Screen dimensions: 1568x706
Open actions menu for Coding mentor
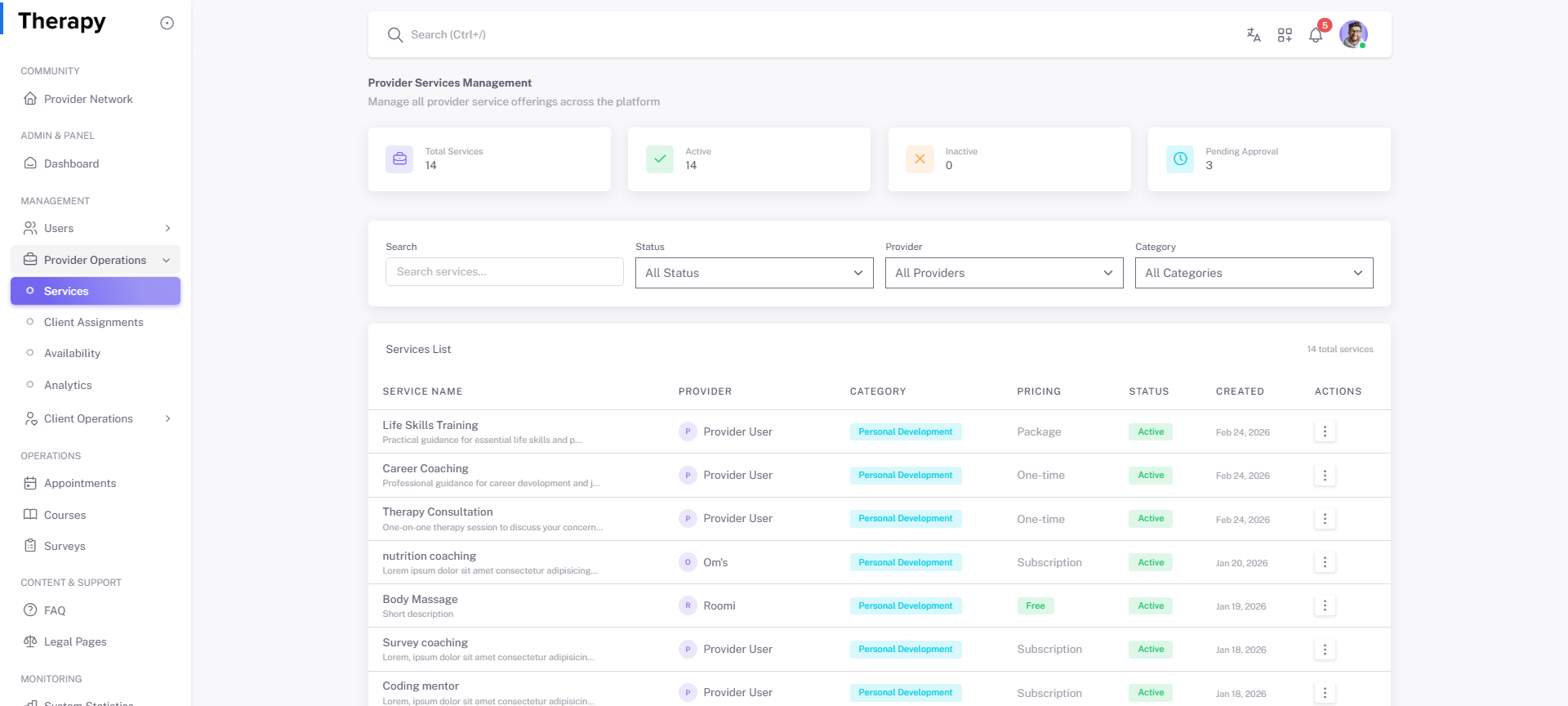point(1325,693)
